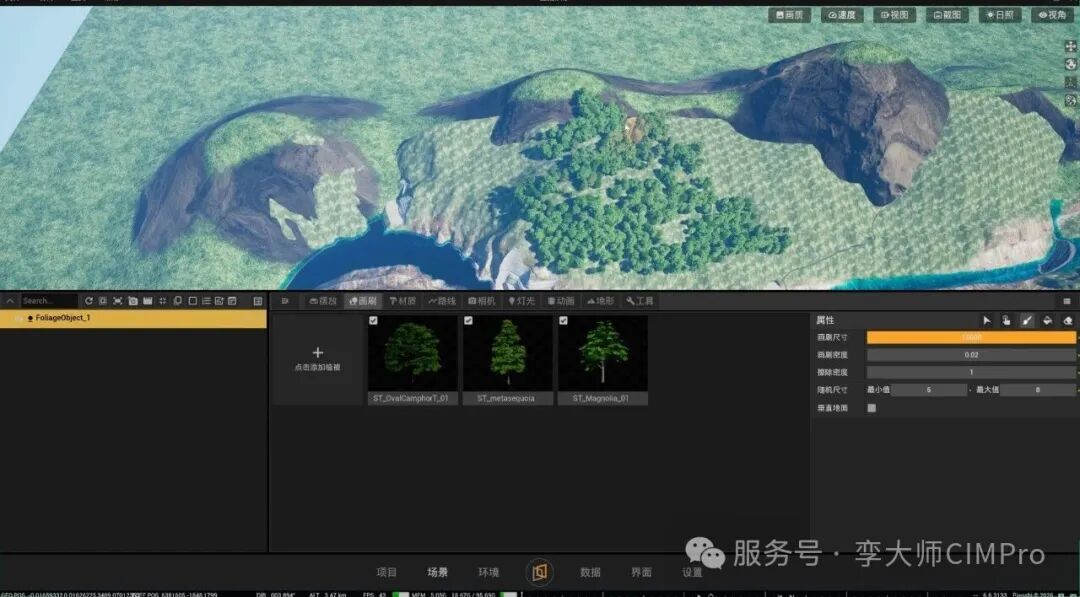Switch to the 路线 route tab
This screenshot has width=1080, height=597.
(443, 301)
